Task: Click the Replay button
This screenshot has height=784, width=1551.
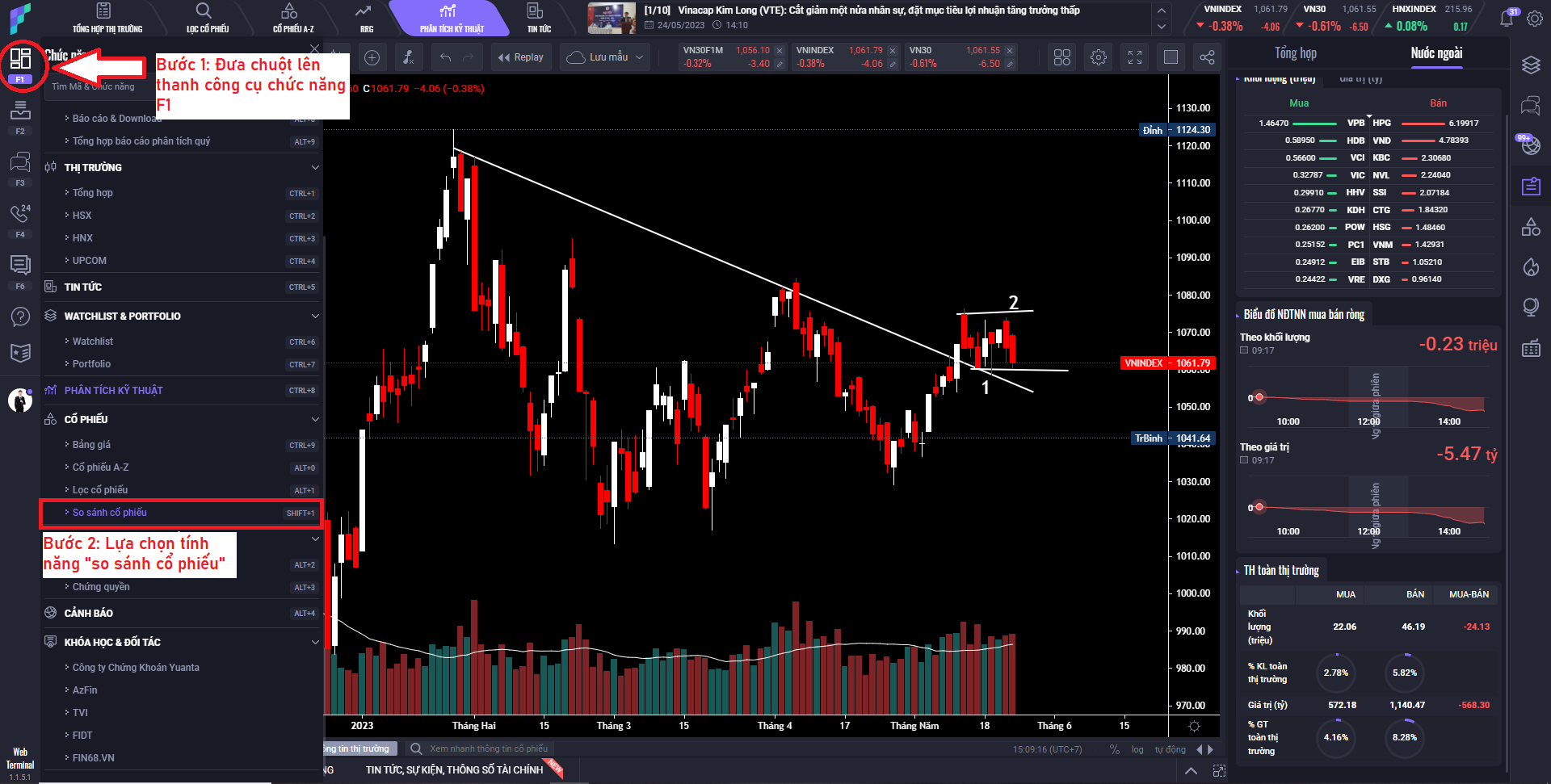Action: [x=521, y=57]
